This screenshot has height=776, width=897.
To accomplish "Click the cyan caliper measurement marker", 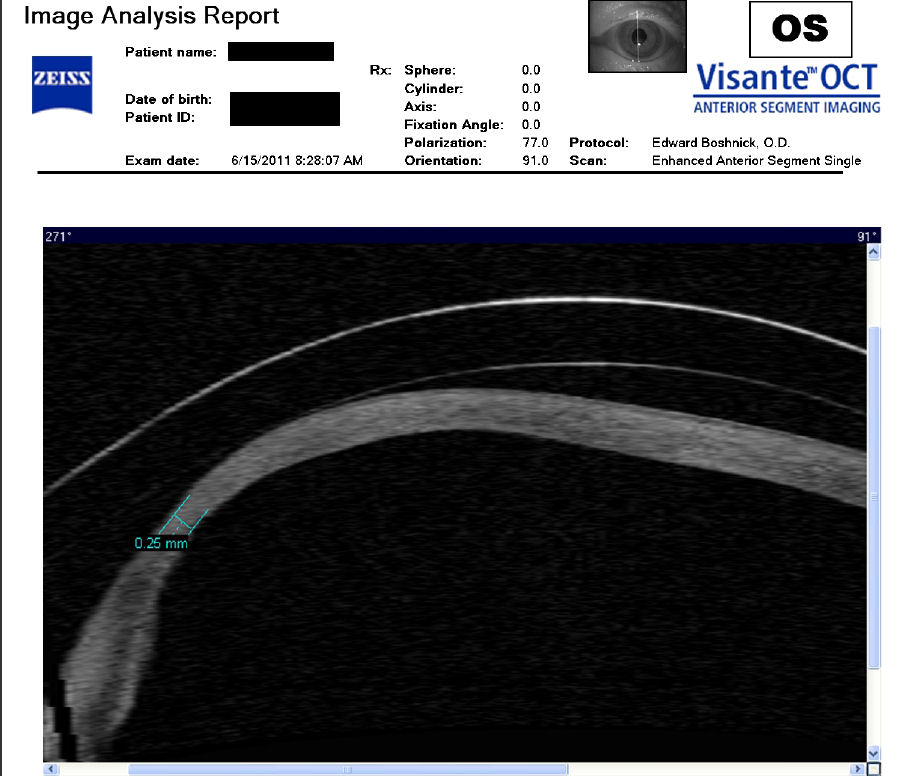I will (186, 516).
